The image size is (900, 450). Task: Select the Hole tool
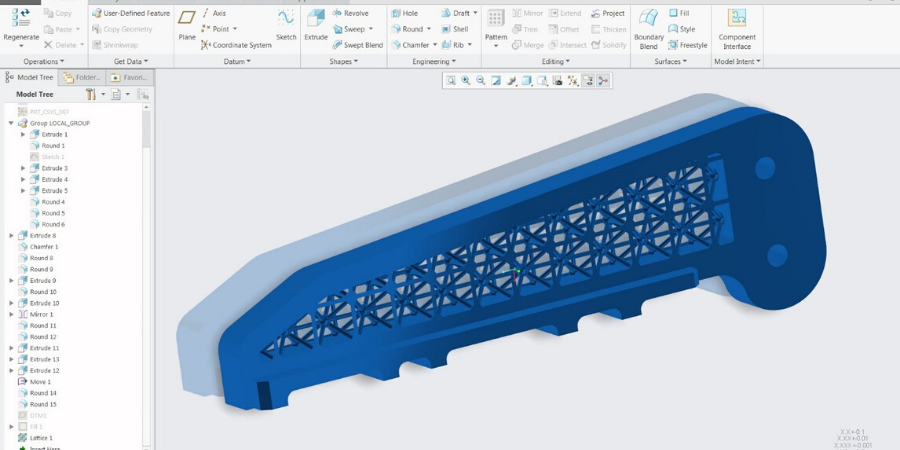404,13
